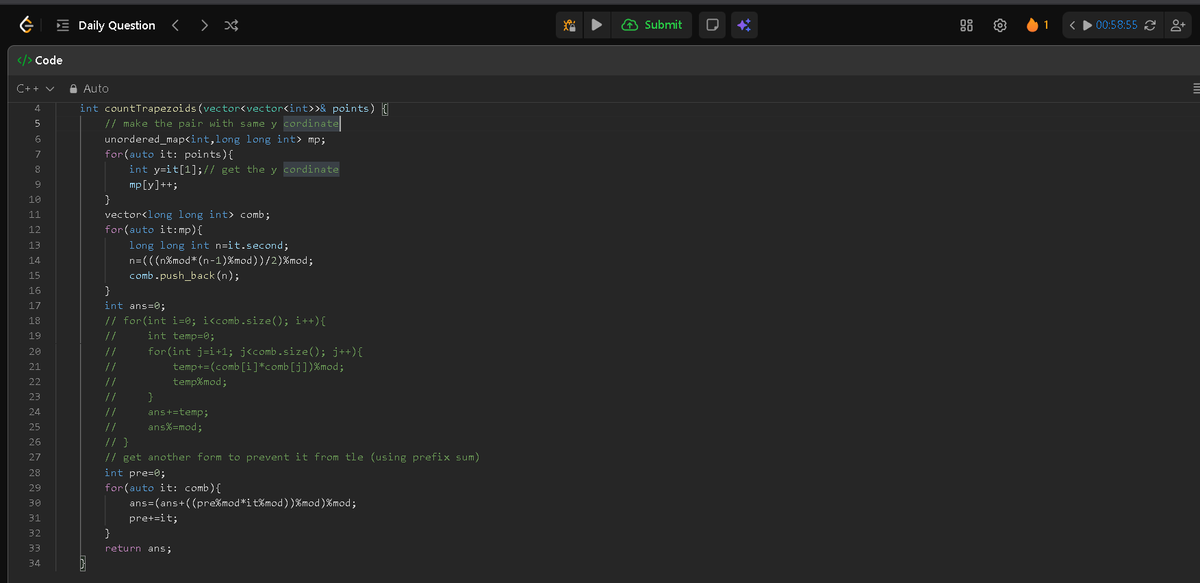
Task: Click line number 30 in the gutter
Action: pos(35,503)
